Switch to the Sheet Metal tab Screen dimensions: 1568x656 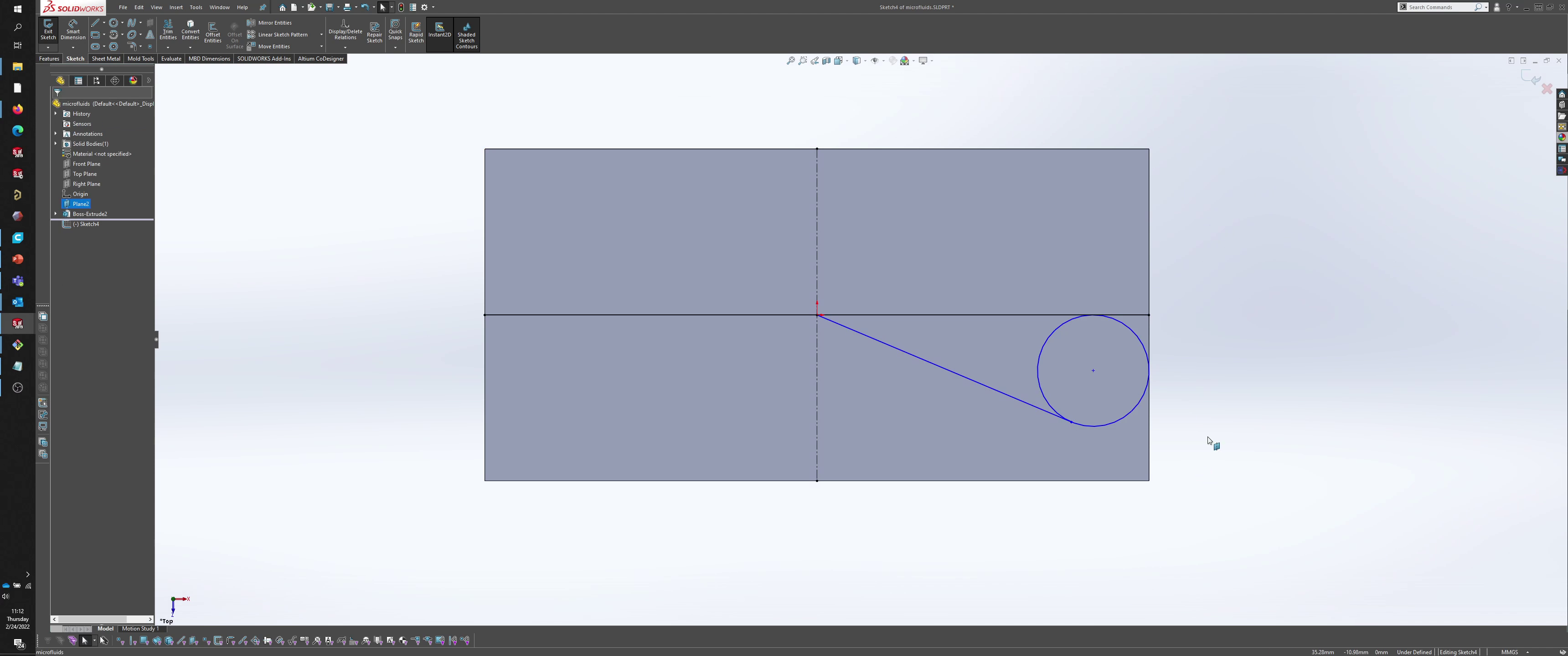(106, 58)
